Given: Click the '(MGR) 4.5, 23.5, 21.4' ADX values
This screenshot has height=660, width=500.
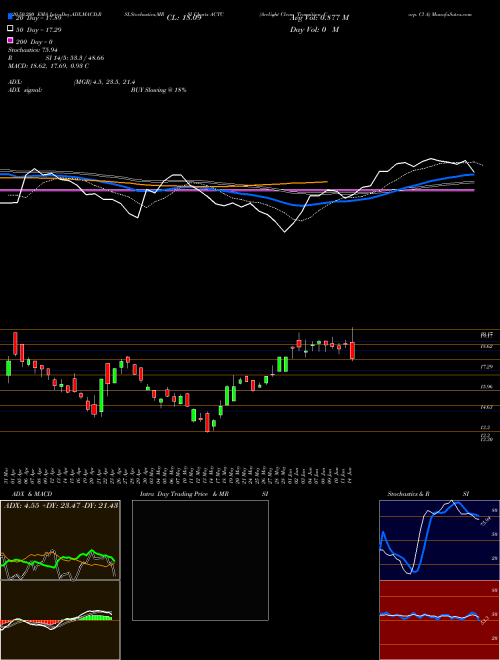Looking at the screenshot, I should tap(104, 82).
